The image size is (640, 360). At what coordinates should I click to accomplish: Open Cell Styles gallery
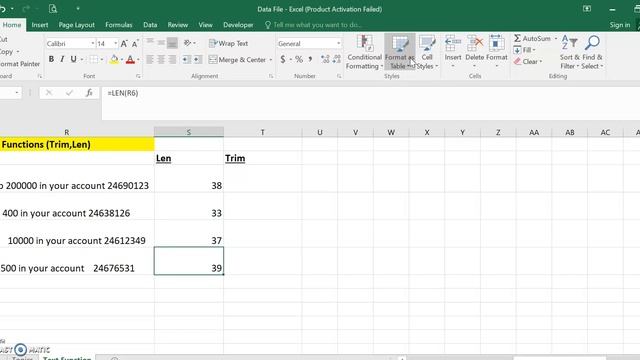(427, 52)
